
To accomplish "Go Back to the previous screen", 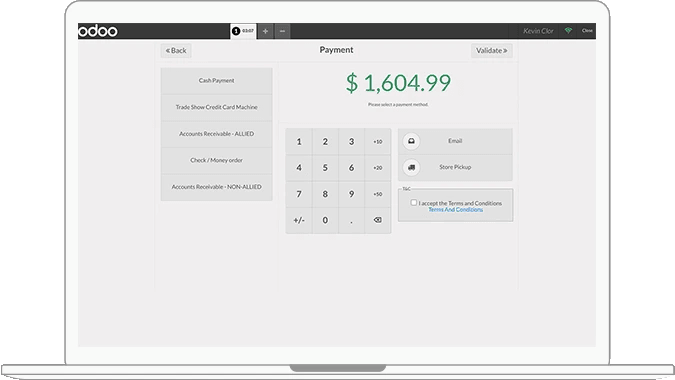I will (x=176, y=50).
